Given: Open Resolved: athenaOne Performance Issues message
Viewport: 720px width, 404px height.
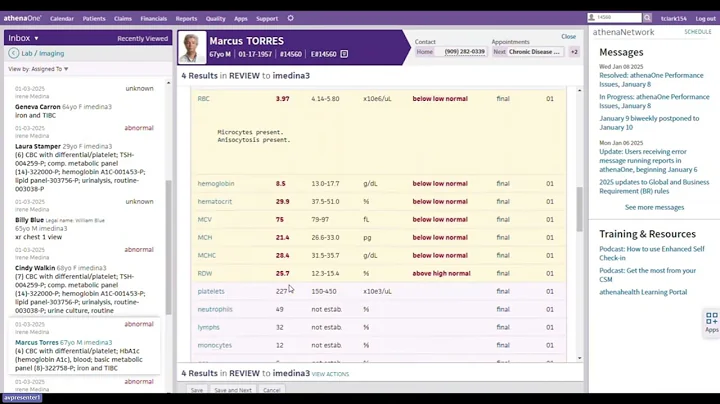Looking at the screenshot, I should 651,80.
